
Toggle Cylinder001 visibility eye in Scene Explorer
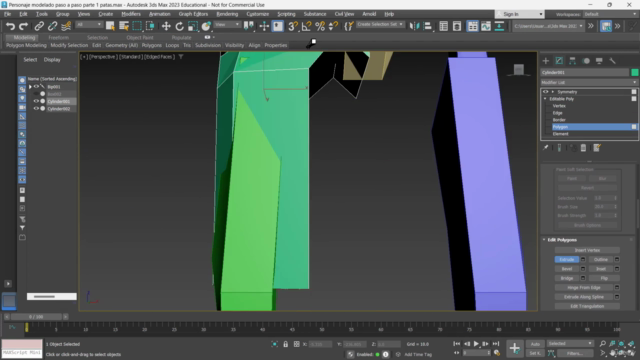tap(36, 101)
